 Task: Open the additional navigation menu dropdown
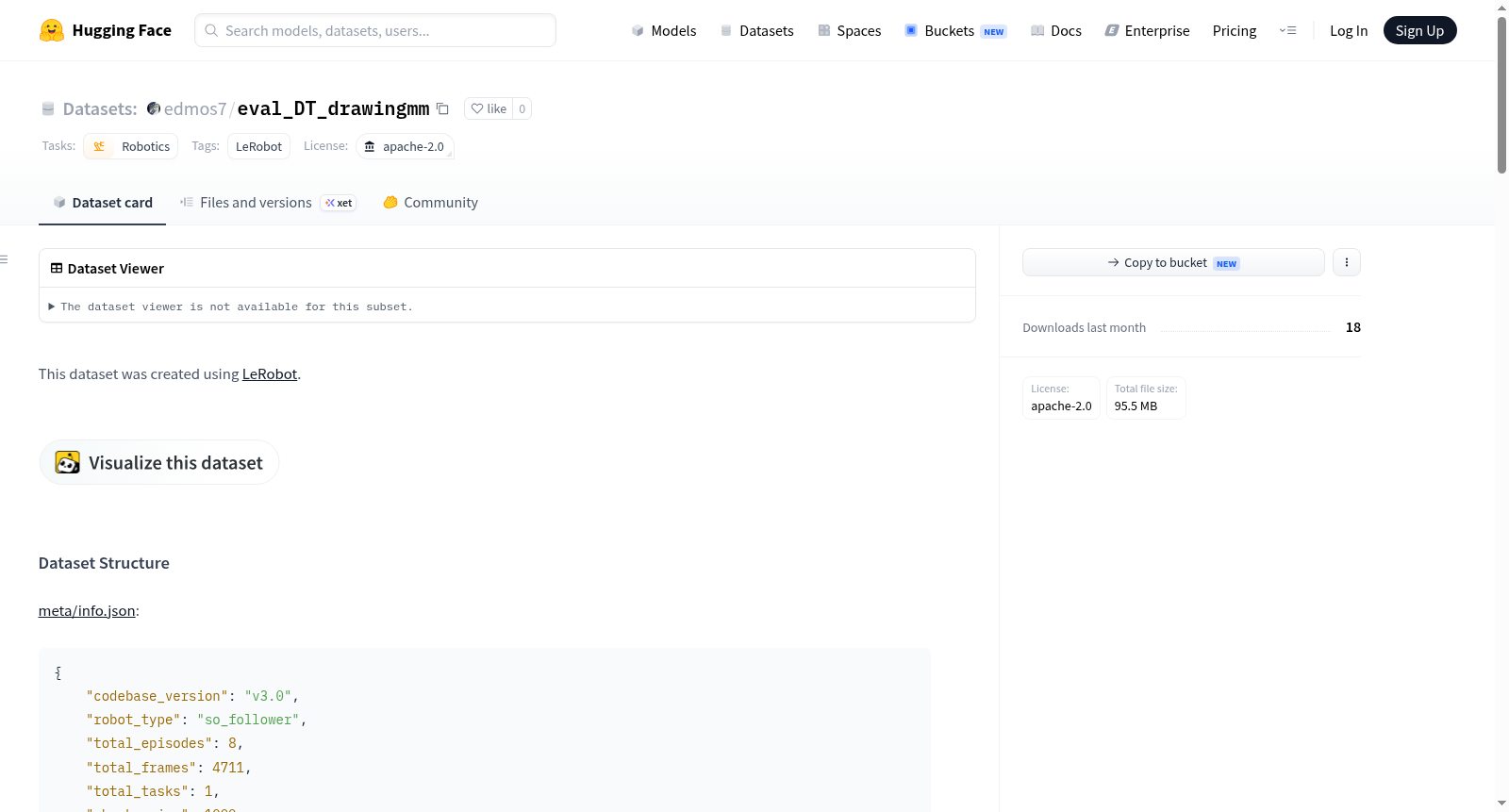coord(1287,30)
